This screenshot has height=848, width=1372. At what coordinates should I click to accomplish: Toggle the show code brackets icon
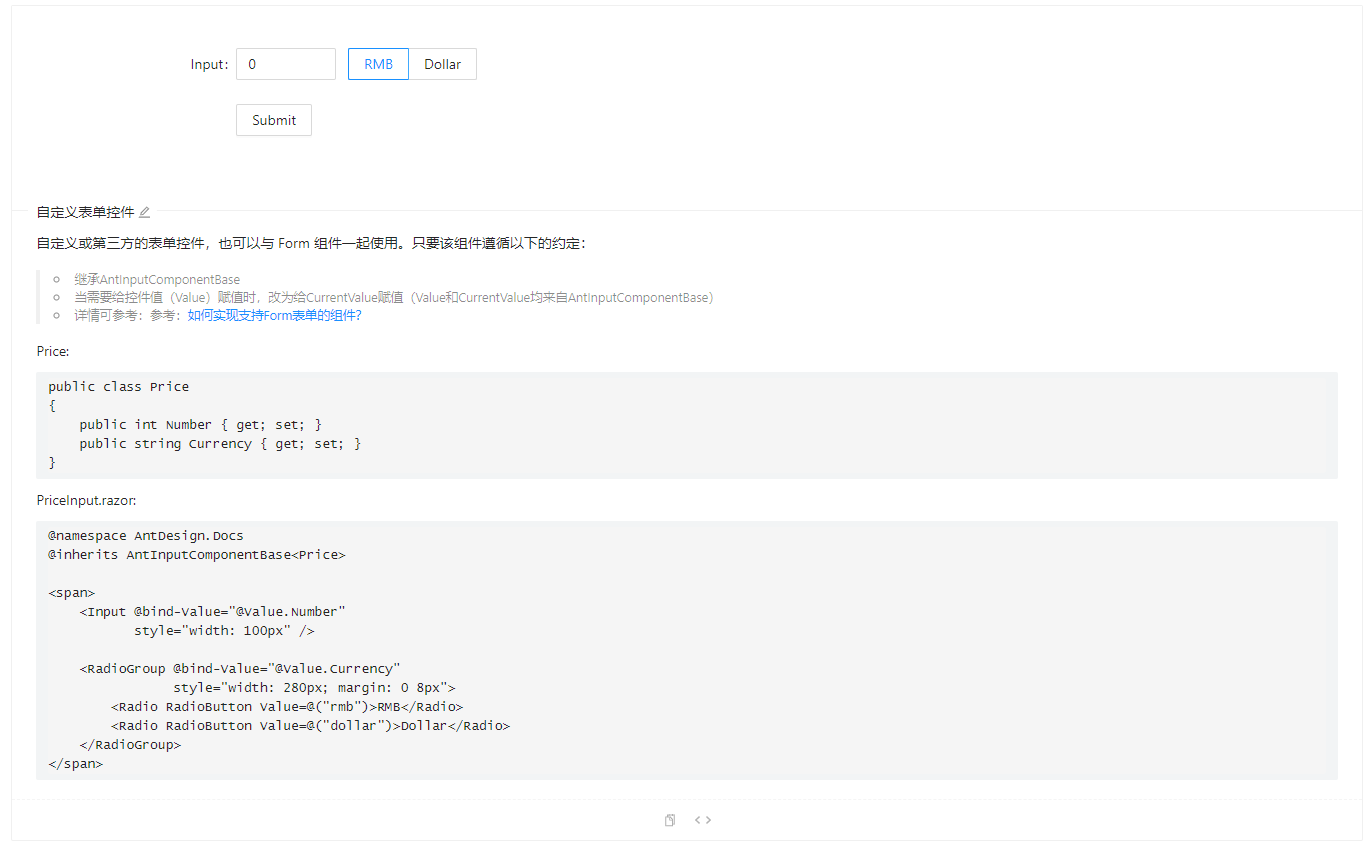click(x=703, y=820)
